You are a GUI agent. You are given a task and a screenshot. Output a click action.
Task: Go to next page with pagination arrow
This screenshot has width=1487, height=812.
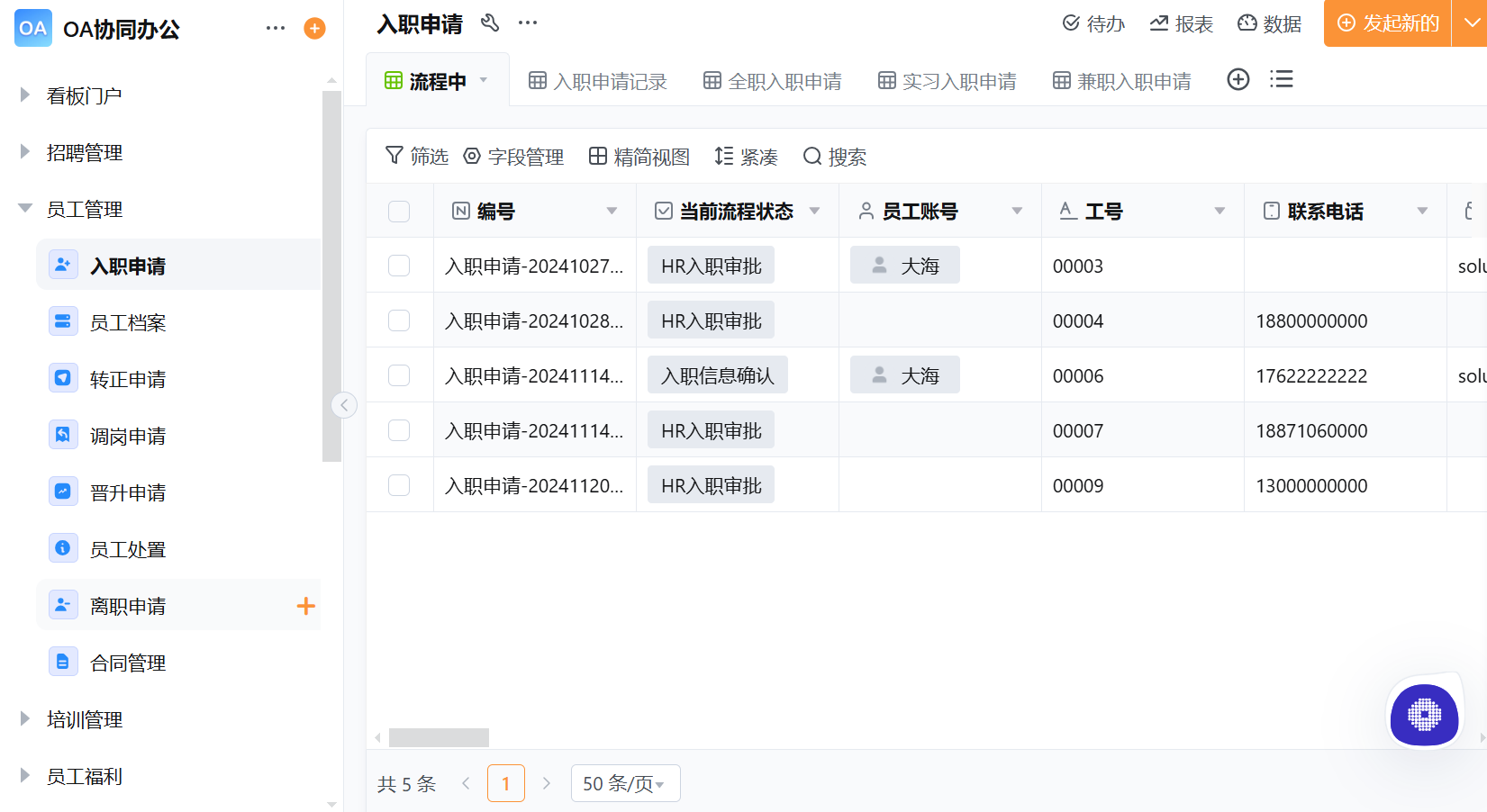point(547,782)
